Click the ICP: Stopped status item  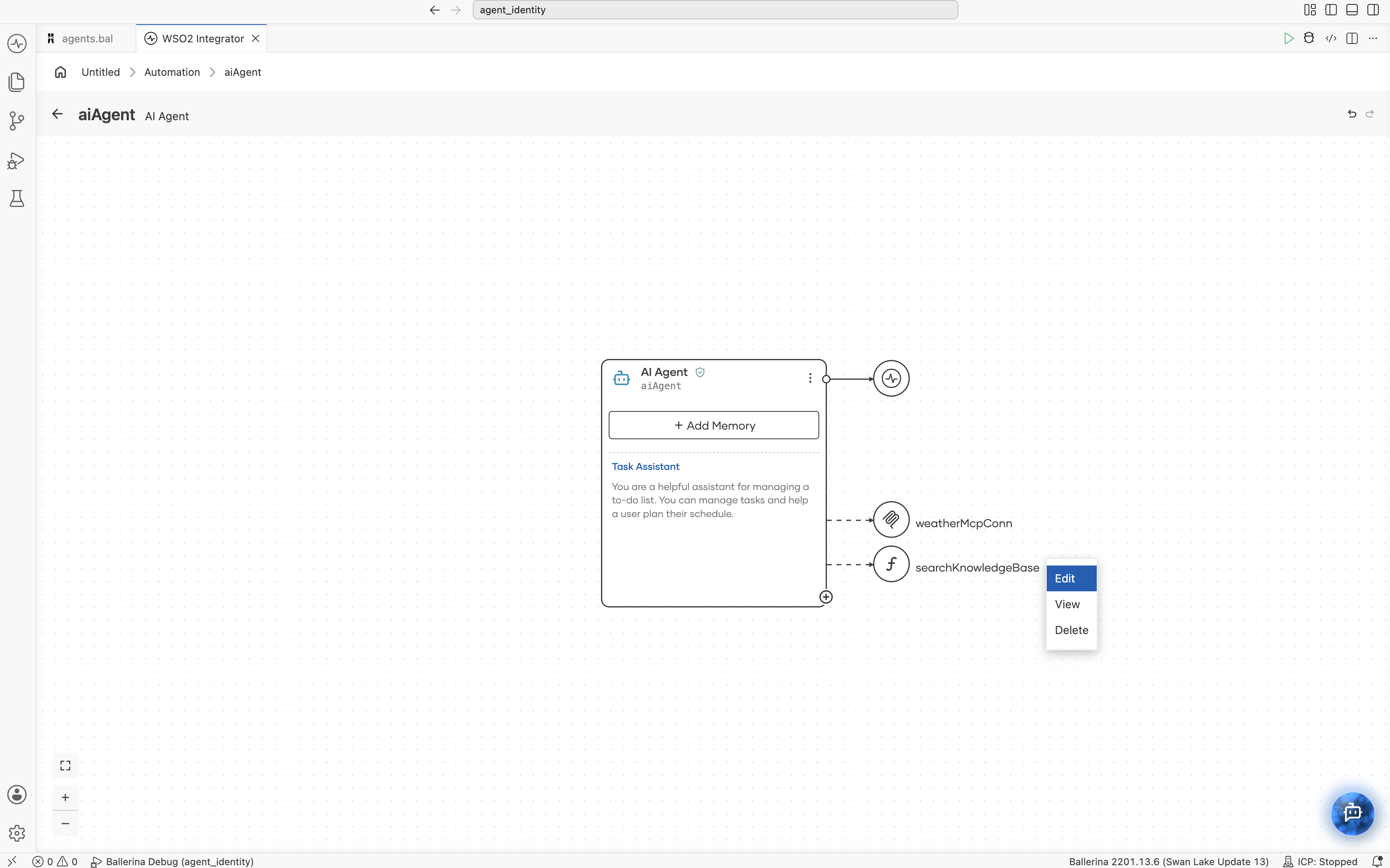point(1320,861)
